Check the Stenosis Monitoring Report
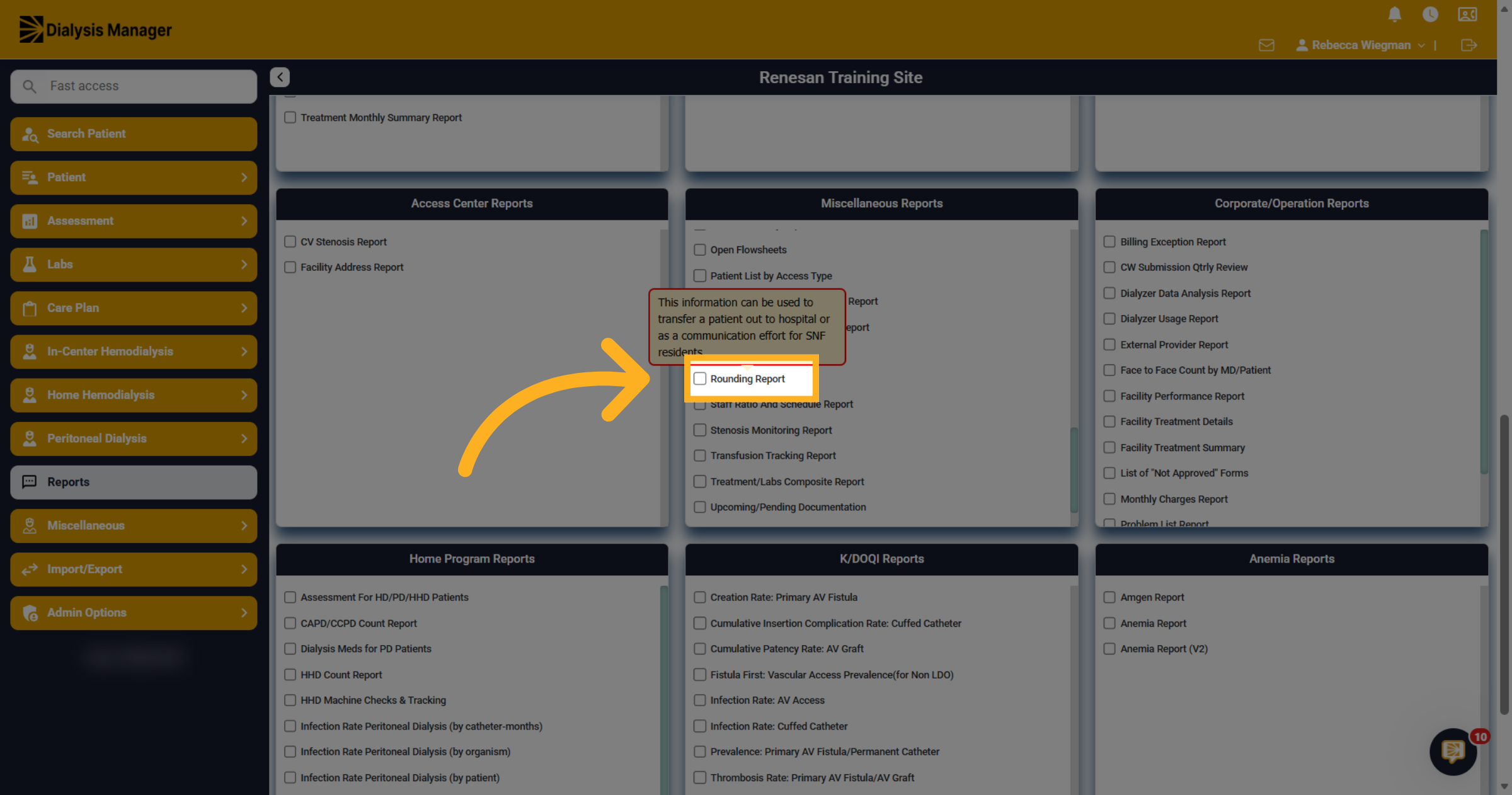Image resolution: width=1512 pixels, height=795 pixels. click(x=700, y=430)
